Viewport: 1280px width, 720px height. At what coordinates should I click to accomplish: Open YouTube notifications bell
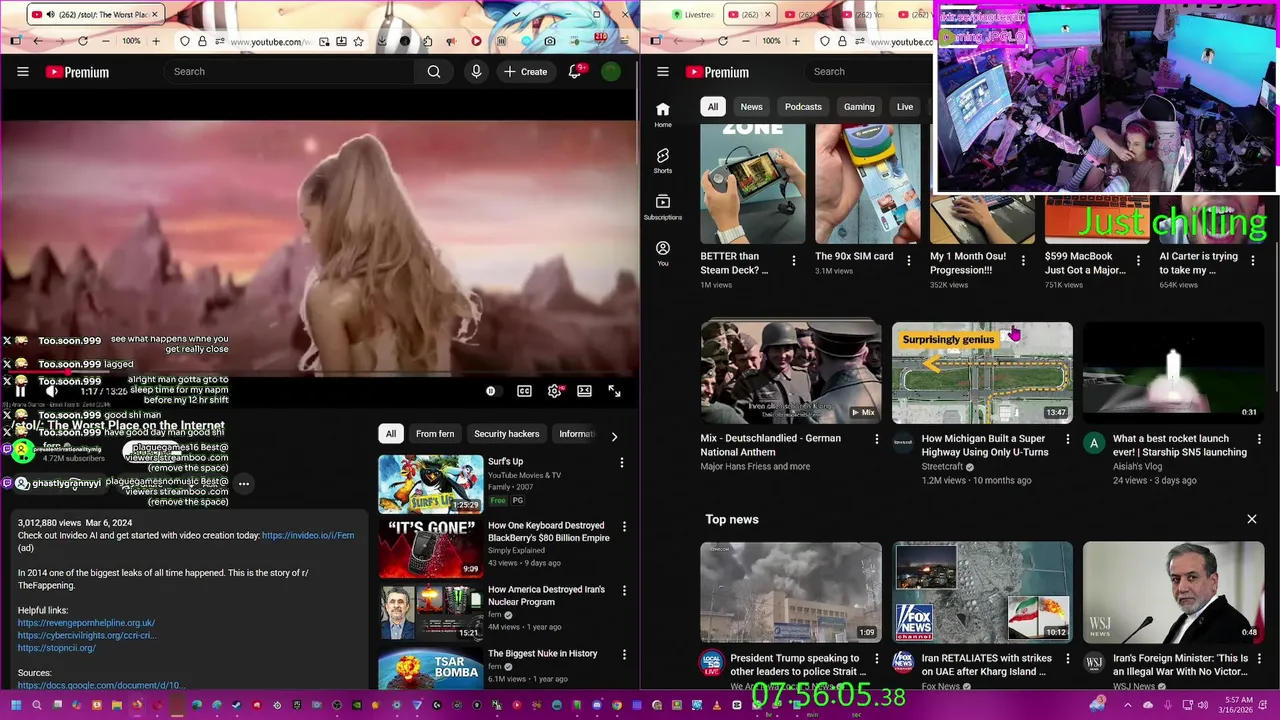(x=574, y=72)
